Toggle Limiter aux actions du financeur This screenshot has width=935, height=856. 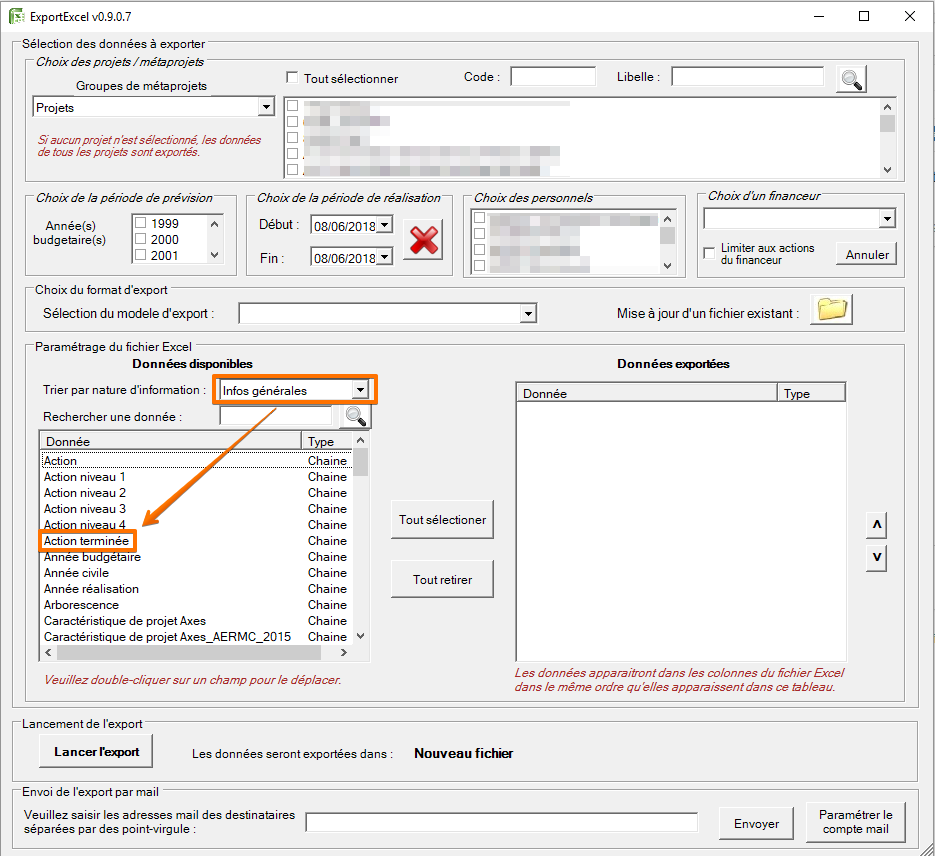709,252
